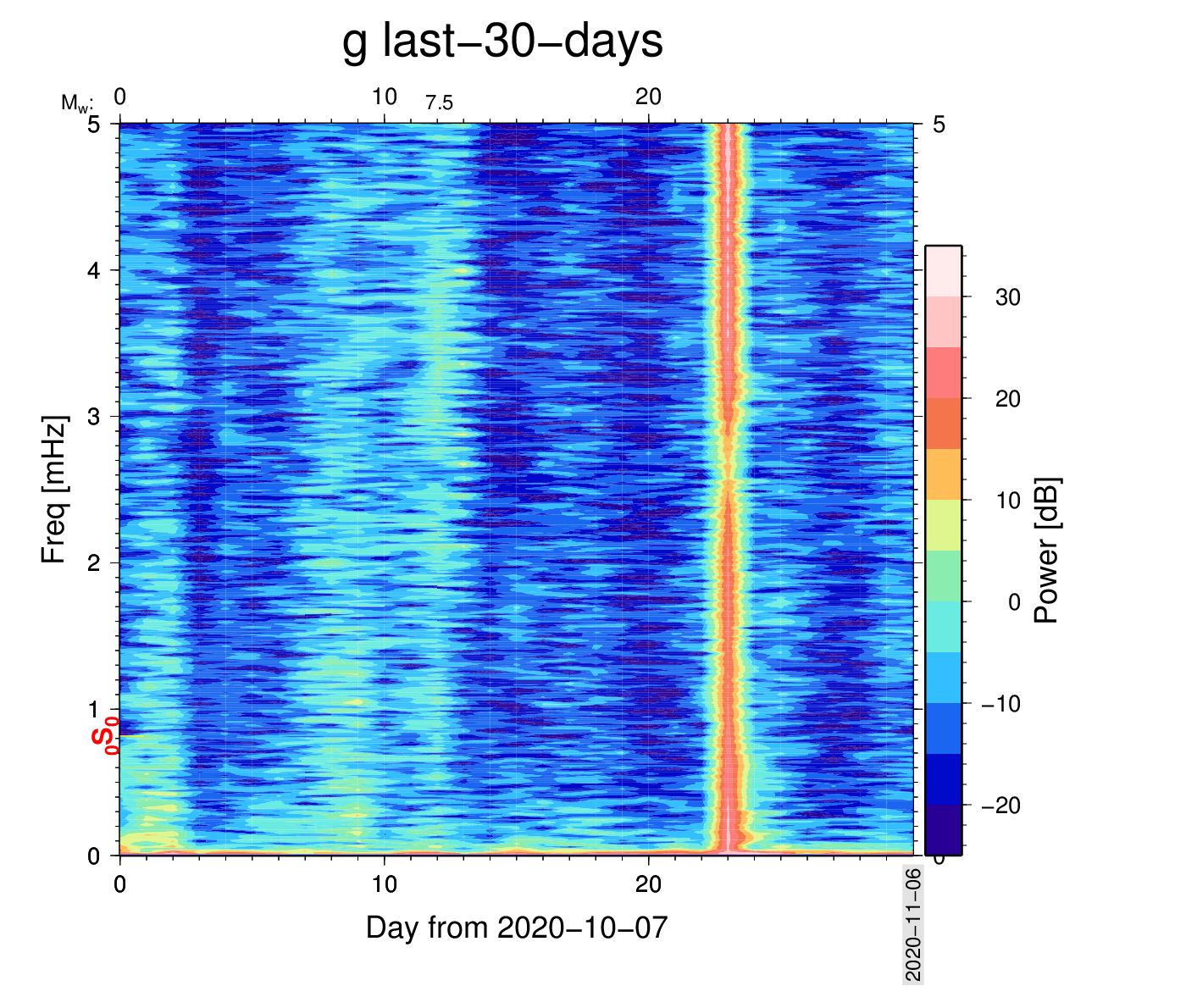This screenshot has height=1008, width=1186.
Task: Pick the palest pink top colorbar segment
Action: coord(943,271)
